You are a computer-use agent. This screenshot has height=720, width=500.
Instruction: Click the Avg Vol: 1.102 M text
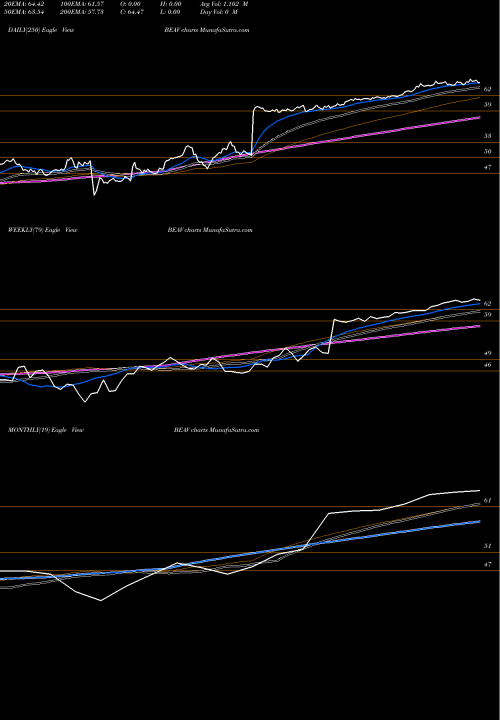click(224, 4)
